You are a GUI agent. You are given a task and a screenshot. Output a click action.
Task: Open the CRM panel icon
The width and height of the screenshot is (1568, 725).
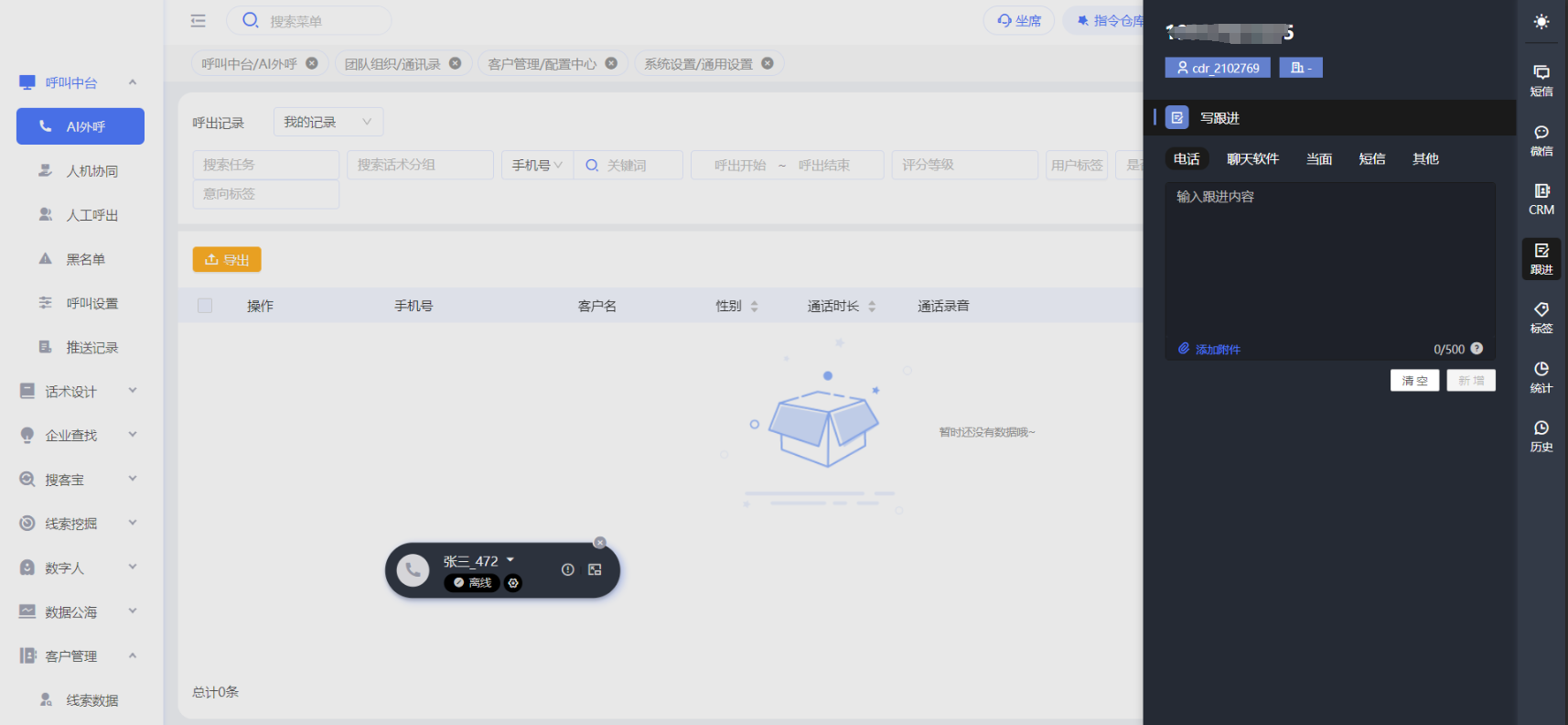pyautogui.click(x=1541, y=199)
